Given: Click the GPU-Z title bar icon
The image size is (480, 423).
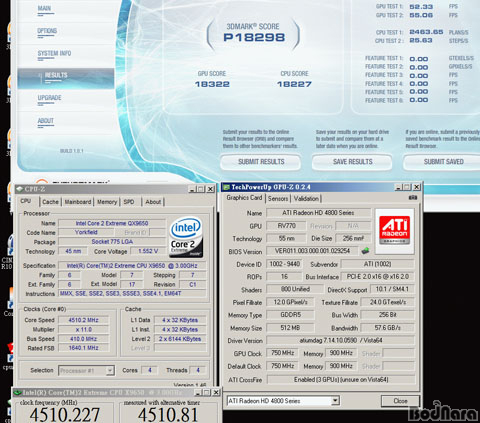Looking at the screenshot, I should pyautogui.click(x=227, y=187).
